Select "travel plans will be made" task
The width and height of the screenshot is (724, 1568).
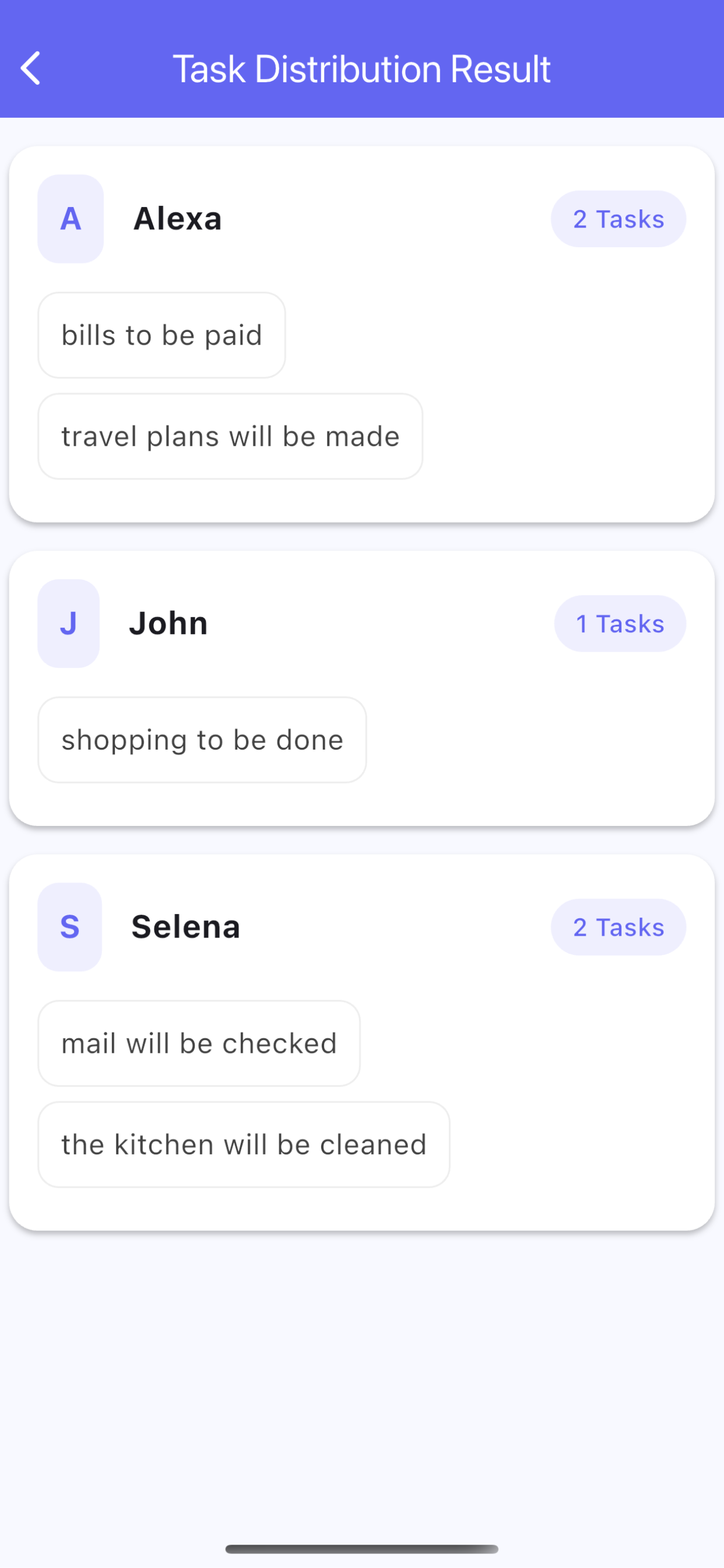point(231,436)
